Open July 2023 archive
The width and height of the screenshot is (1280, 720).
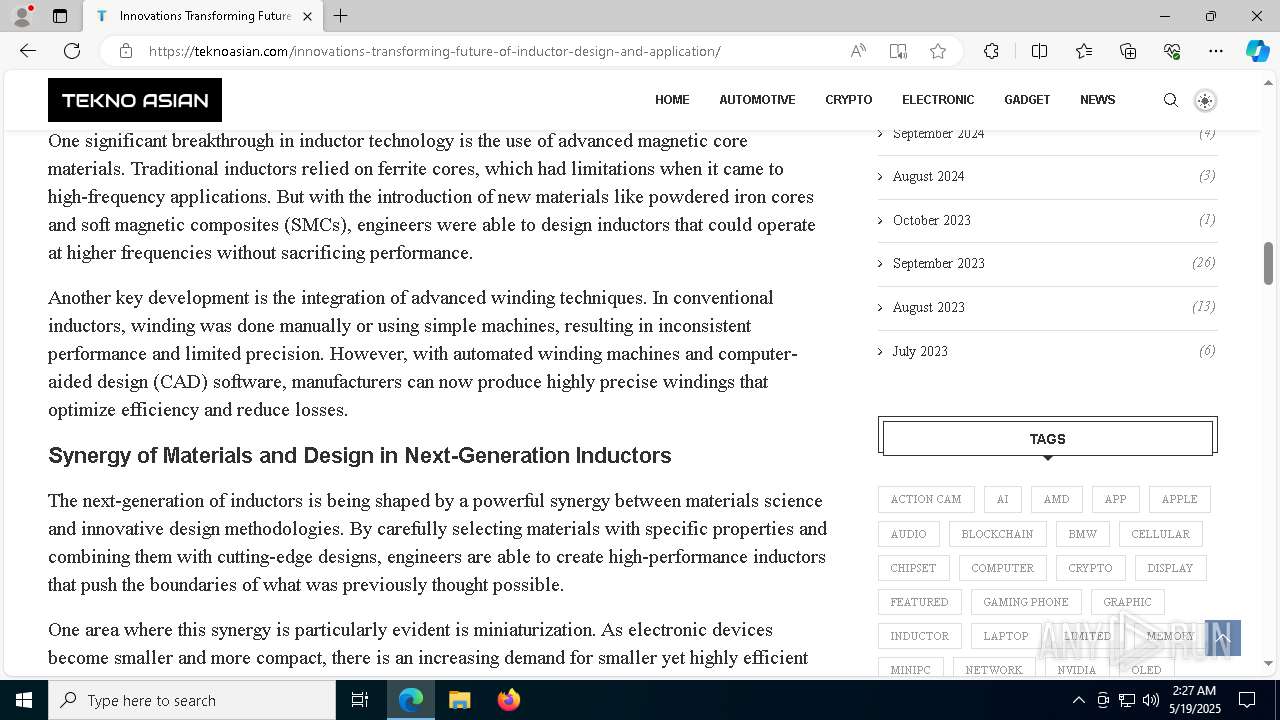(x=920, y=352)
